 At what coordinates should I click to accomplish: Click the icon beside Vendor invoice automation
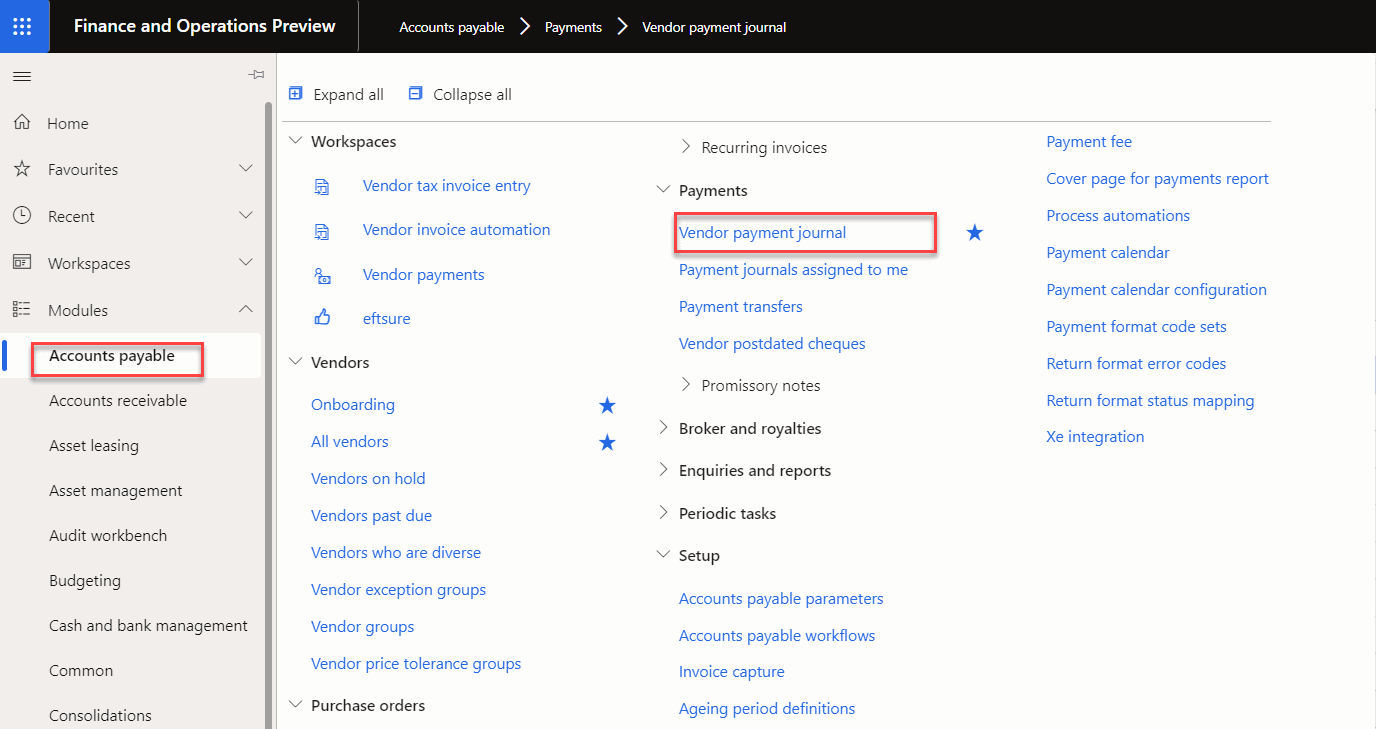coord(322,231)
